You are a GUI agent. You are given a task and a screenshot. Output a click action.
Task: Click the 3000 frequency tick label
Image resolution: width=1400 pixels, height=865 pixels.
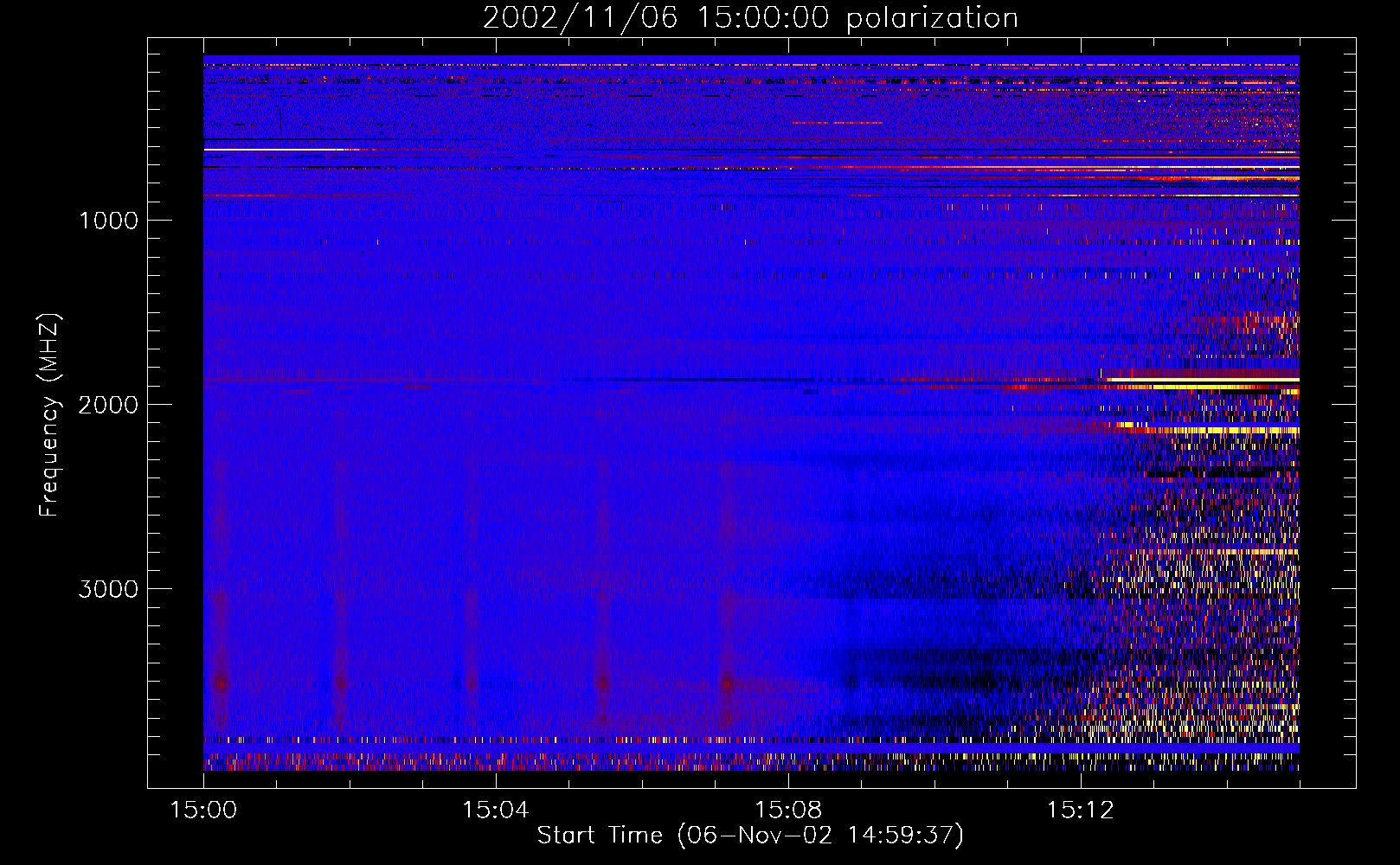(108, 589)
